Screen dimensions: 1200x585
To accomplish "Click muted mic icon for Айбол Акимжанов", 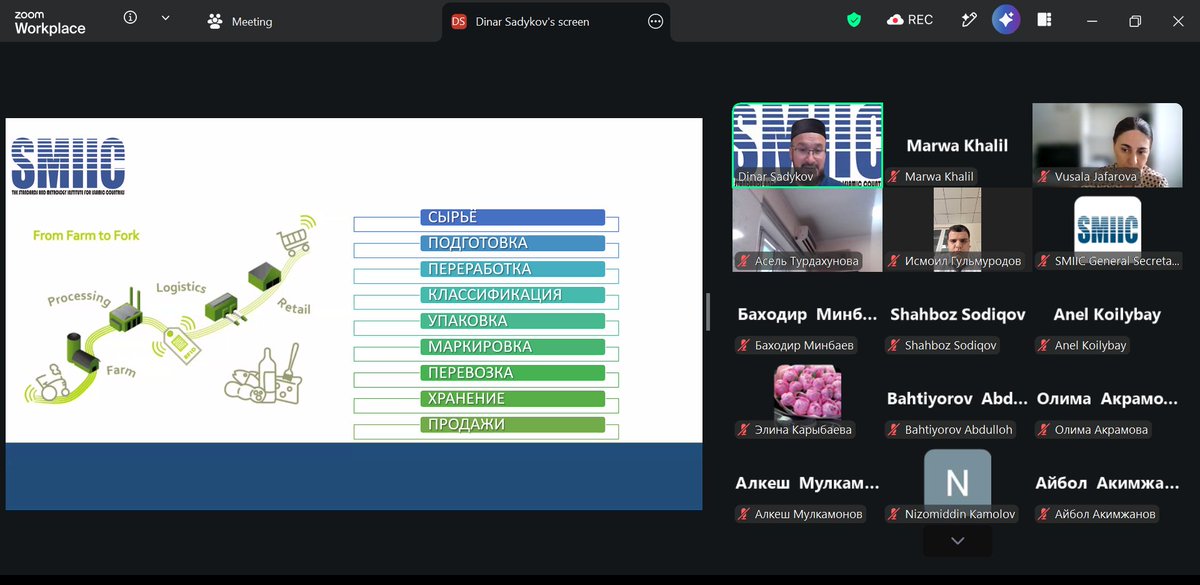I will [x=1044, y=514].
